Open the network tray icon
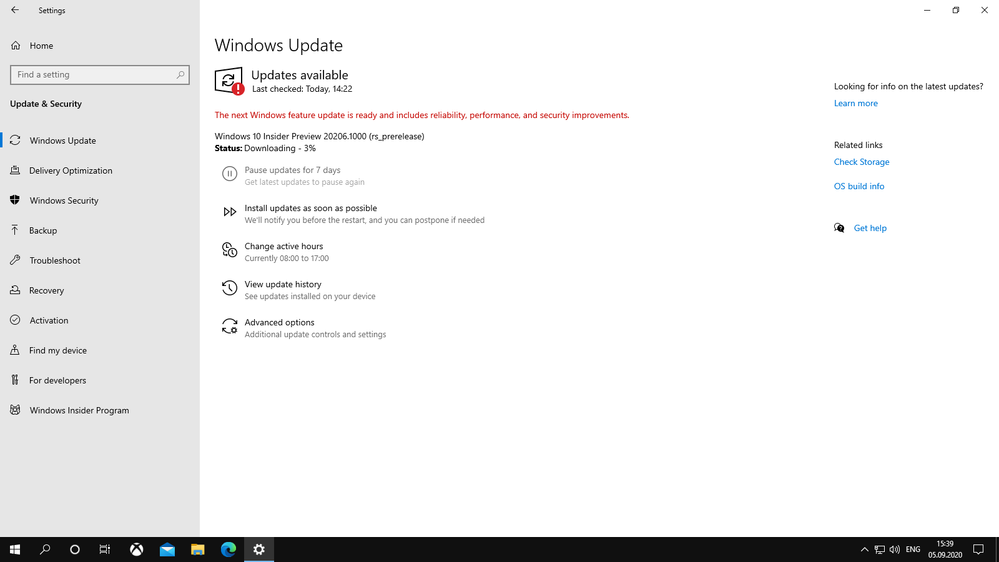 click(x=879, y=549)
